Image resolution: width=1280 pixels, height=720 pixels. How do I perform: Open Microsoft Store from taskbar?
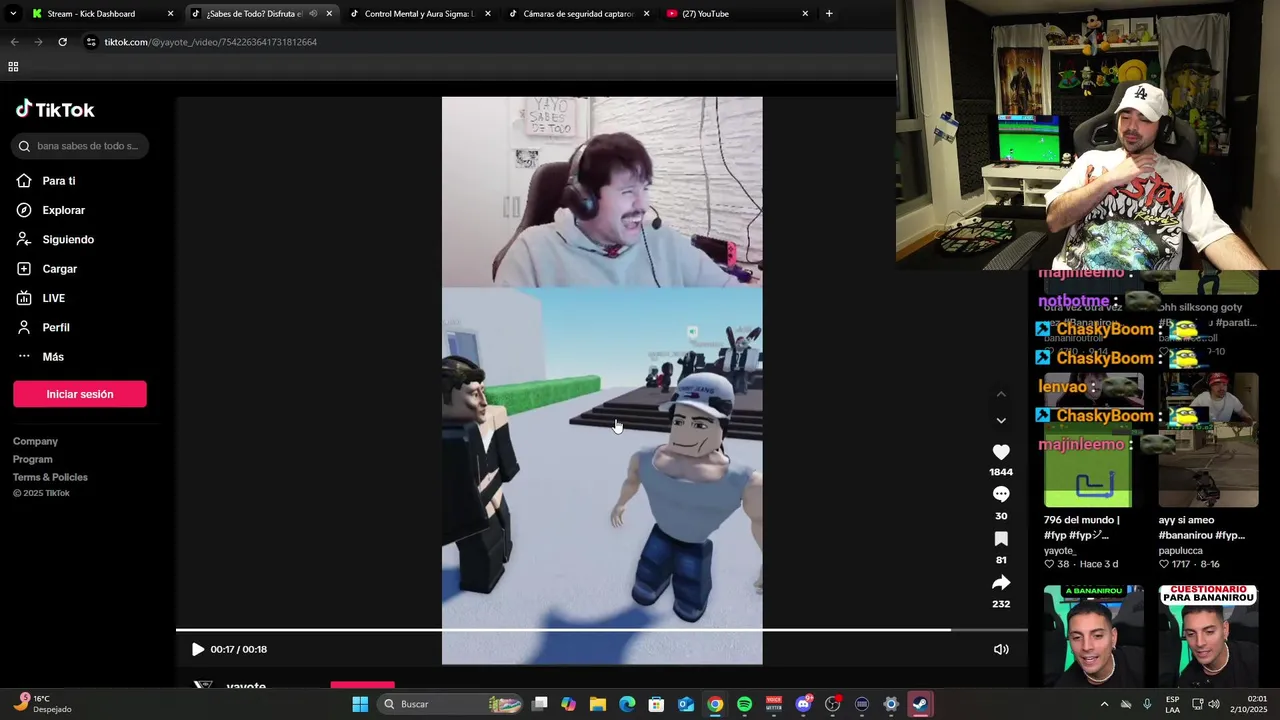[x=656, y=704]
